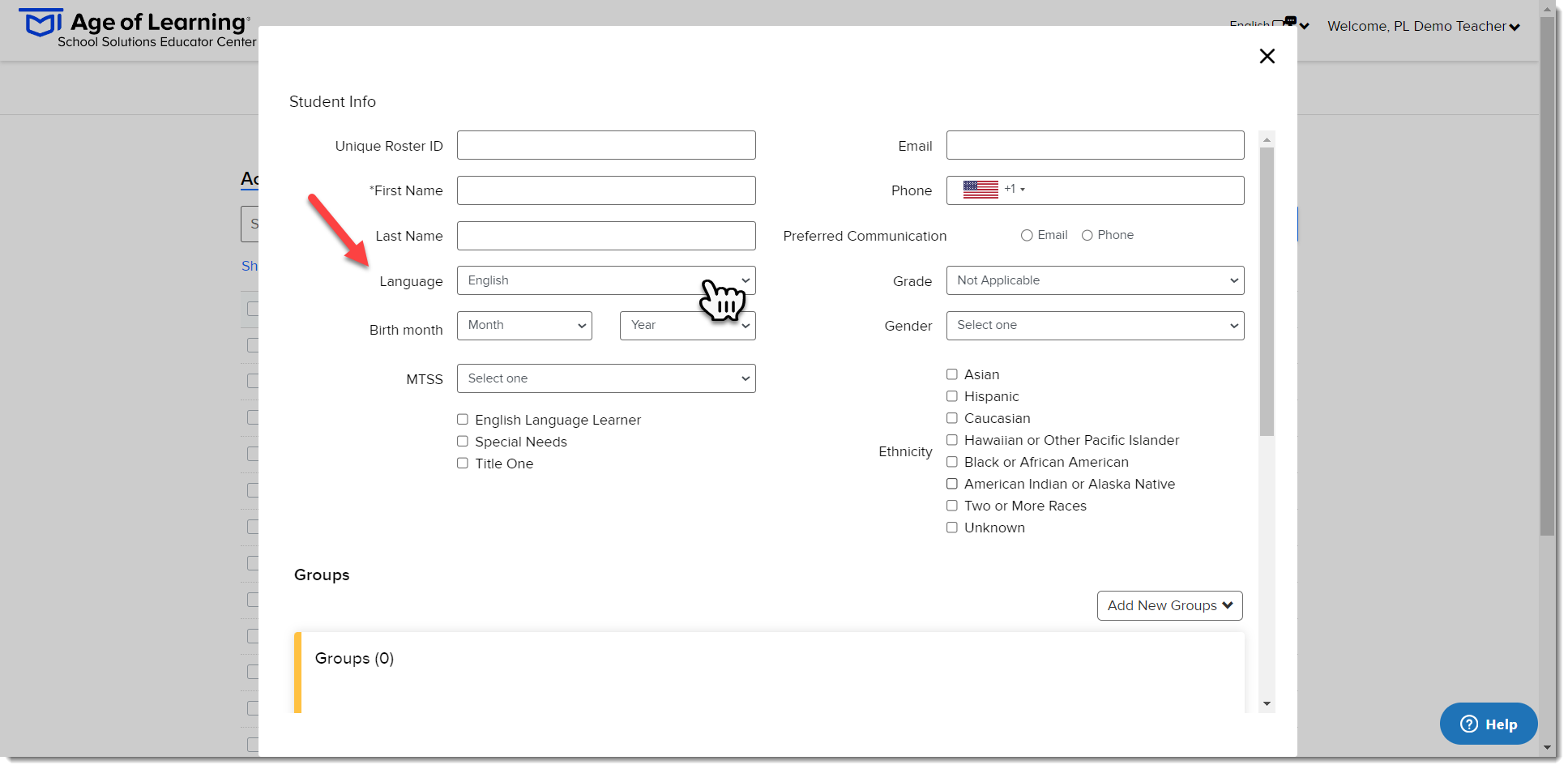Open the Grade dropdown
The width and height of the screenshot is (1568, 769).
[x=1095, y=280]
